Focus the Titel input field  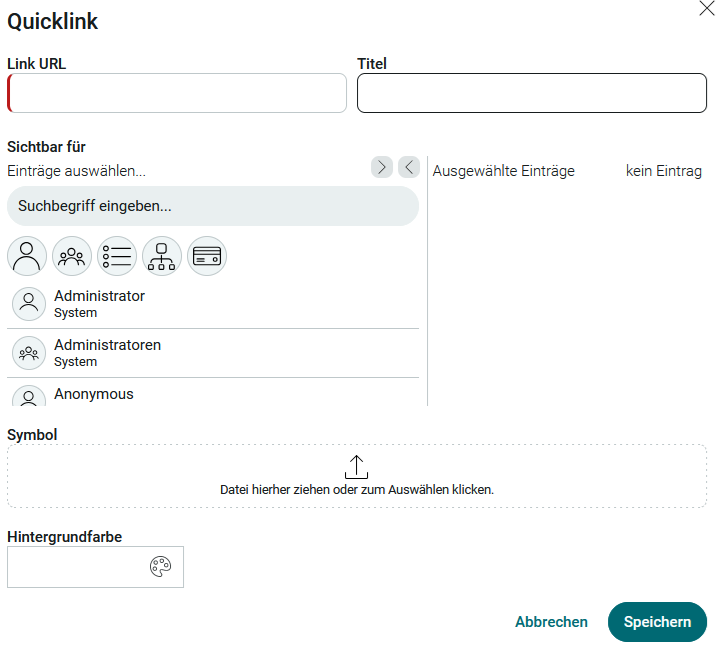[x=532, y=93]
